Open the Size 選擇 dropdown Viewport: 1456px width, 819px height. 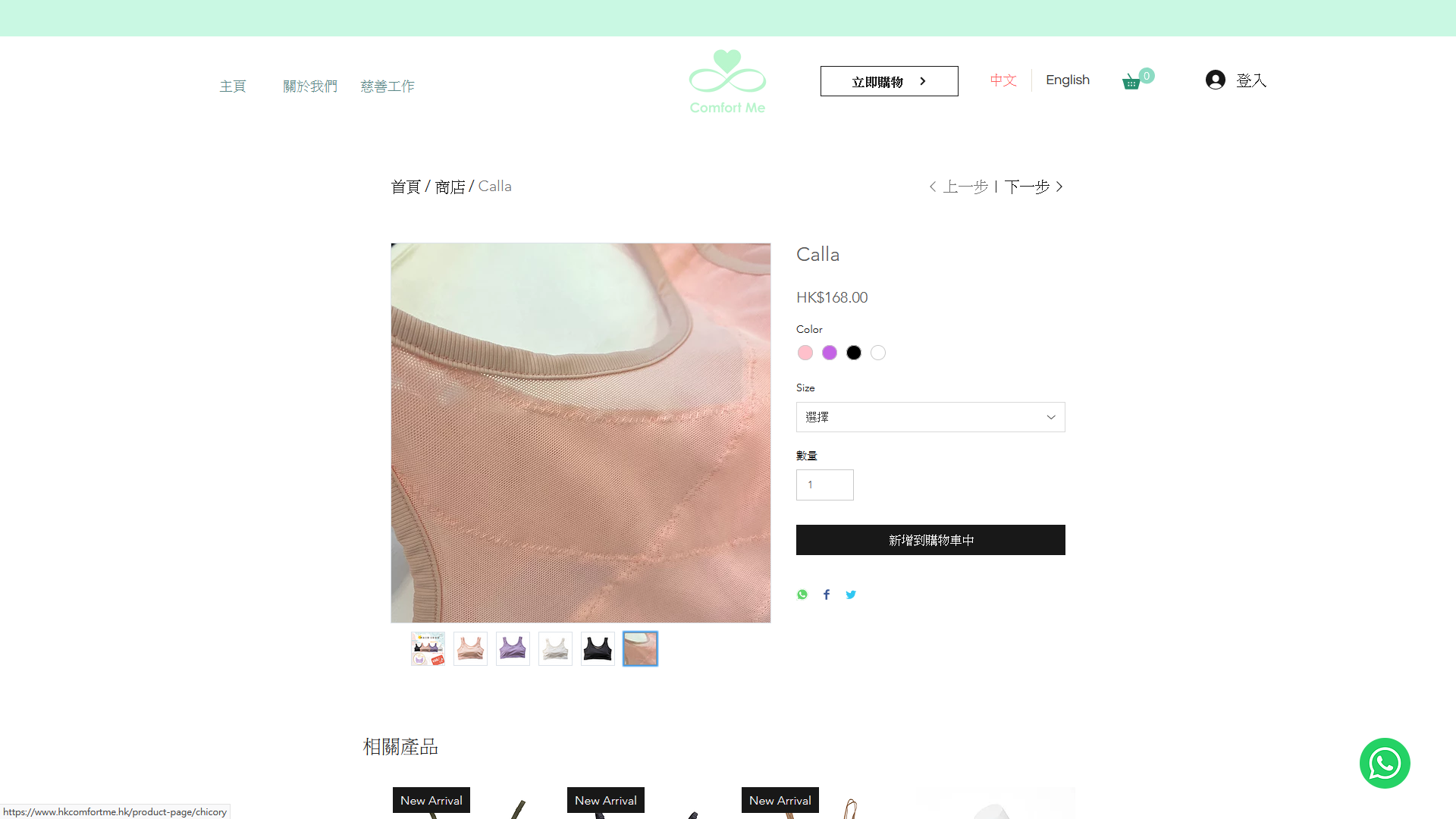pyautogui.click(x=930, y=417)
